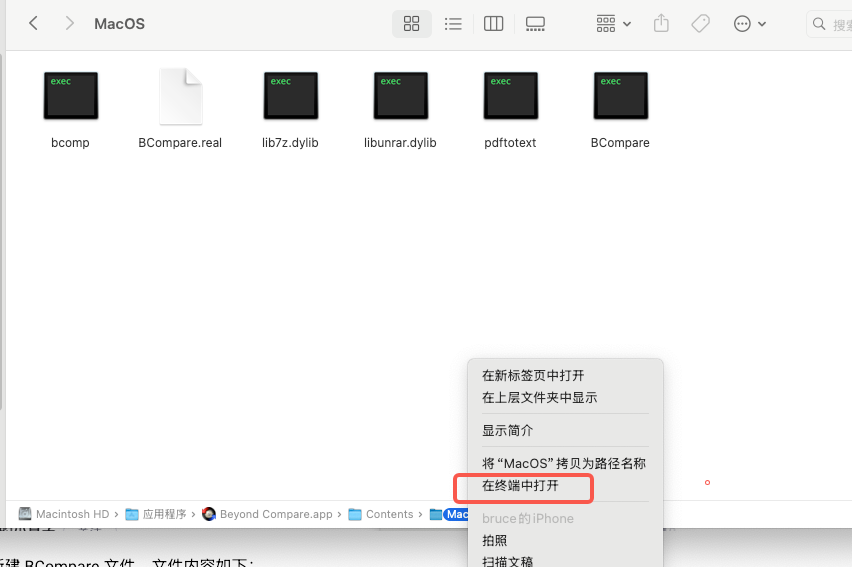Click the tag icon in toolbar
The image size is (852, 567).
point(700,23)
